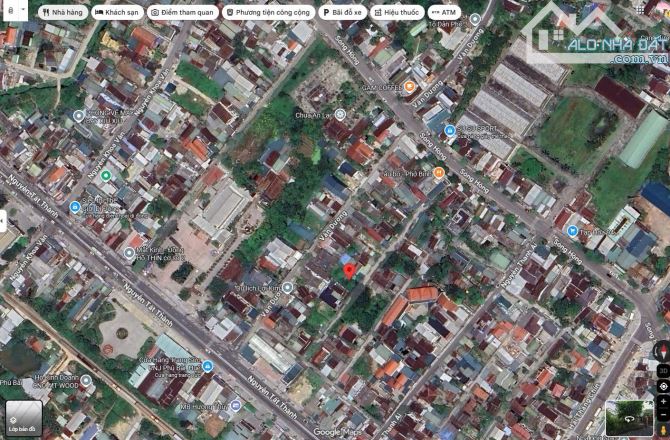Select the Chùa An Lạc temple marker

pyautogui.click(x=340, y=115)
